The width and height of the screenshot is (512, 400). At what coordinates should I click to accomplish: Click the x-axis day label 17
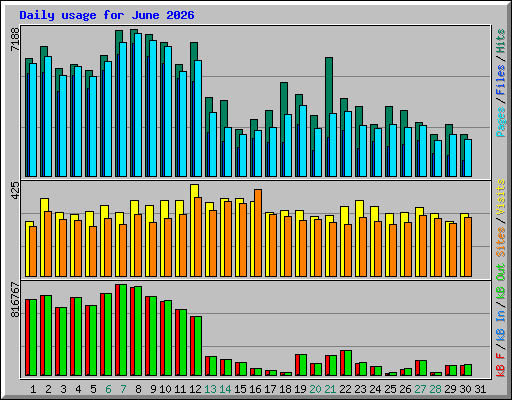[270, 389]
